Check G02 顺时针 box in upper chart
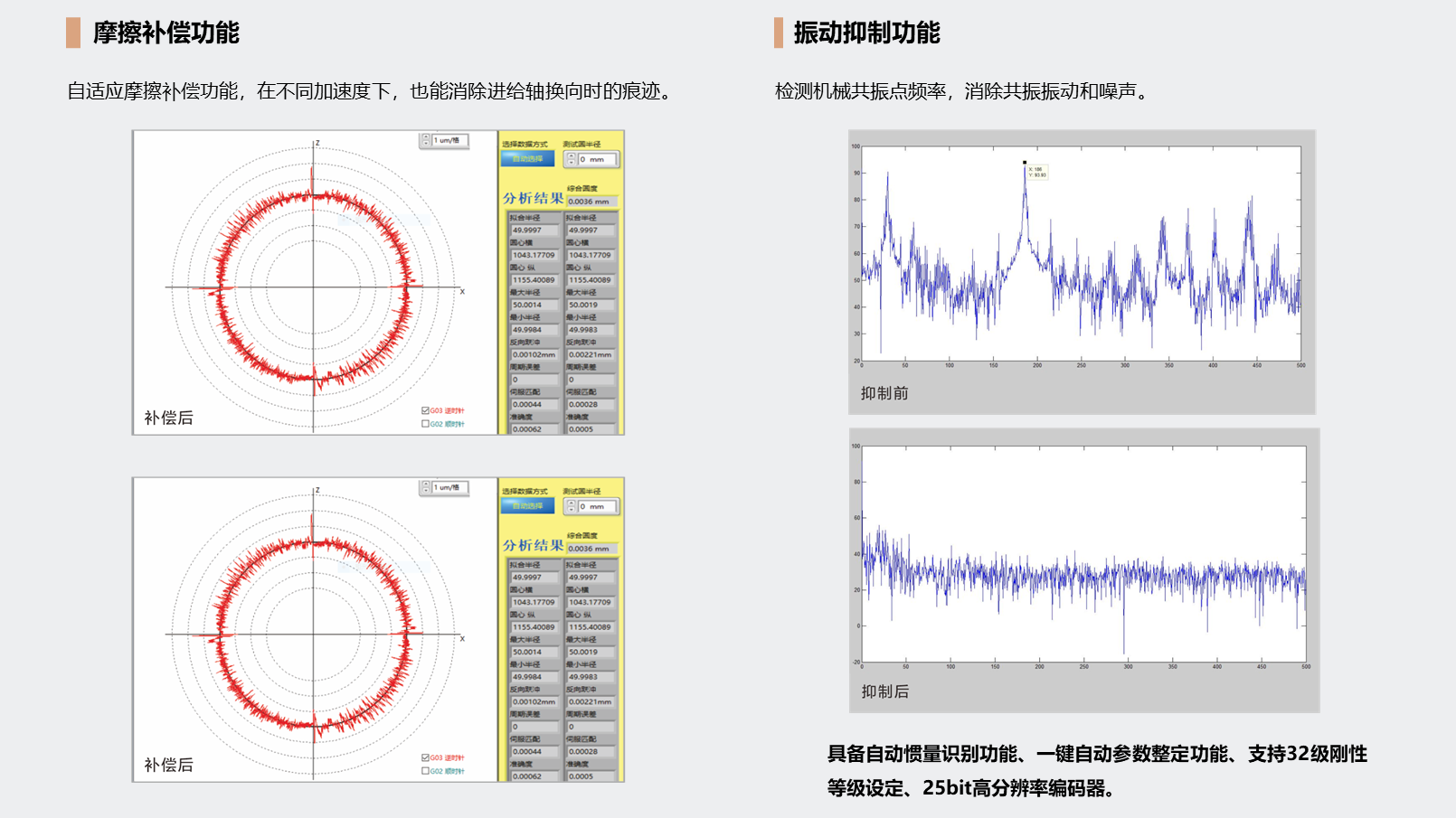The image size is (1456, 818). click(x=425, y=423)
